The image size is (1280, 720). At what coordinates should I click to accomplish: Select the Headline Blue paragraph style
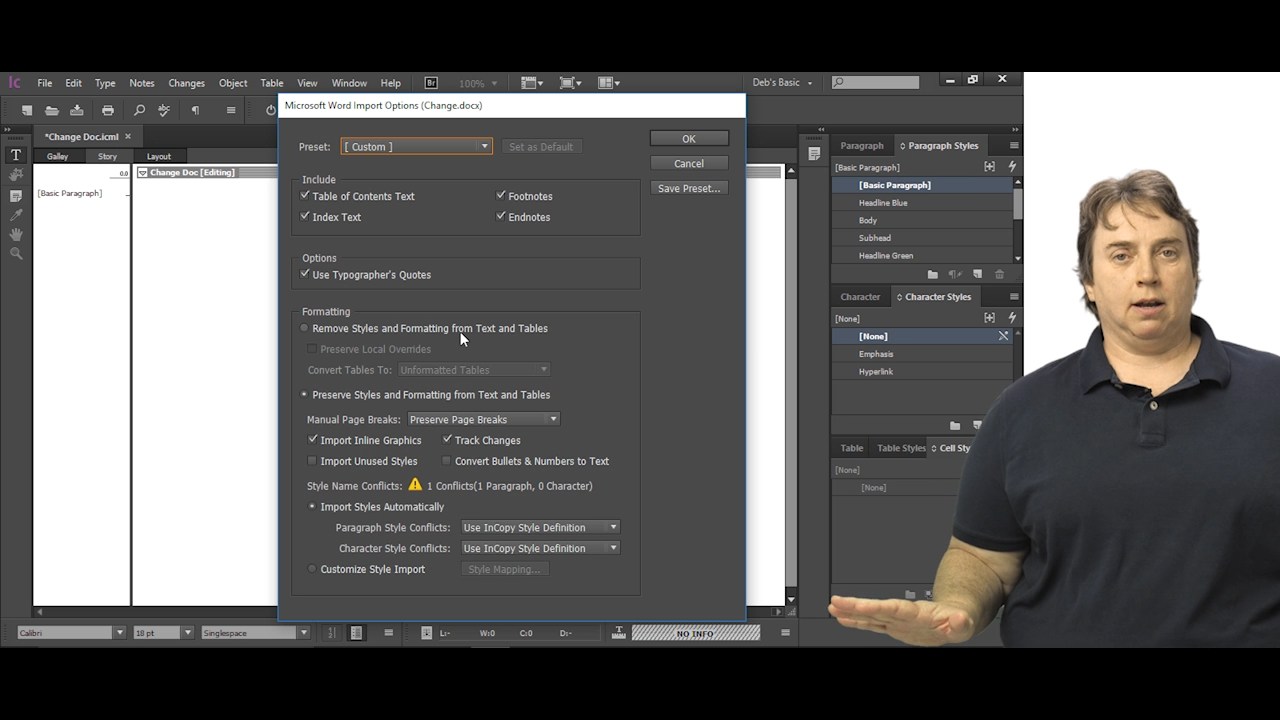tap(922, 203)
